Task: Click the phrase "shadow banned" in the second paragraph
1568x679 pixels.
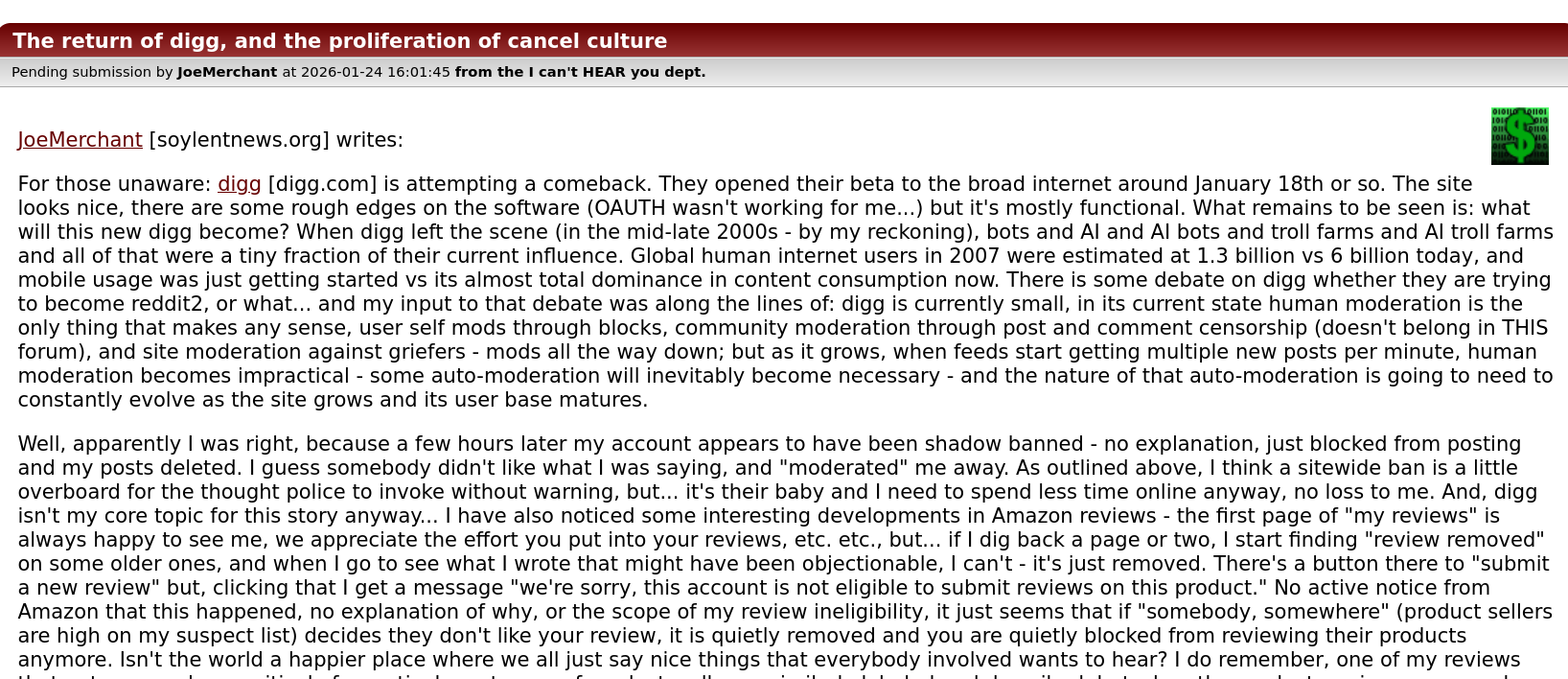Action: click(1014, 444)
